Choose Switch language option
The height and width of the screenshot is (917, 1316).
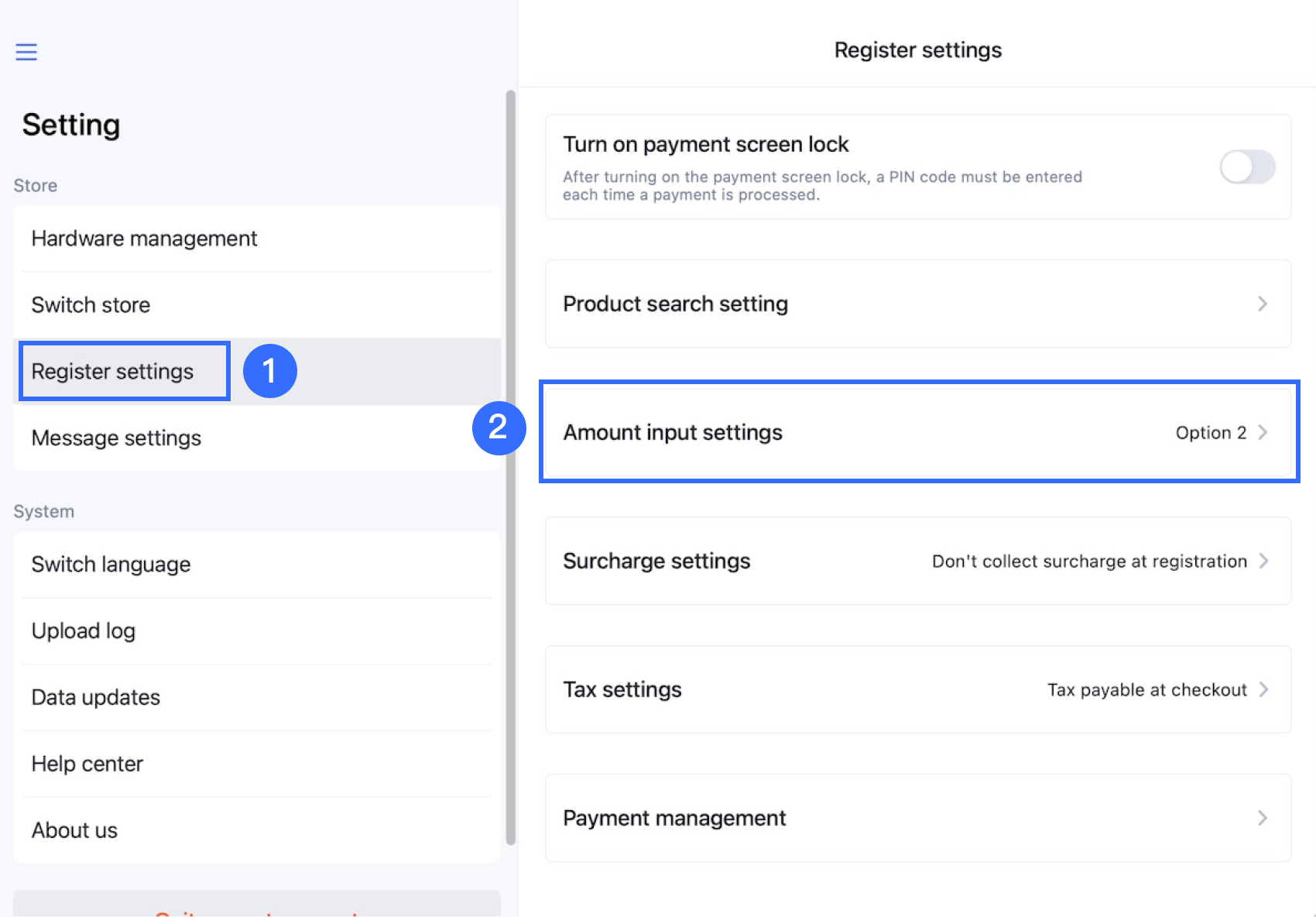tap(111, 565)
